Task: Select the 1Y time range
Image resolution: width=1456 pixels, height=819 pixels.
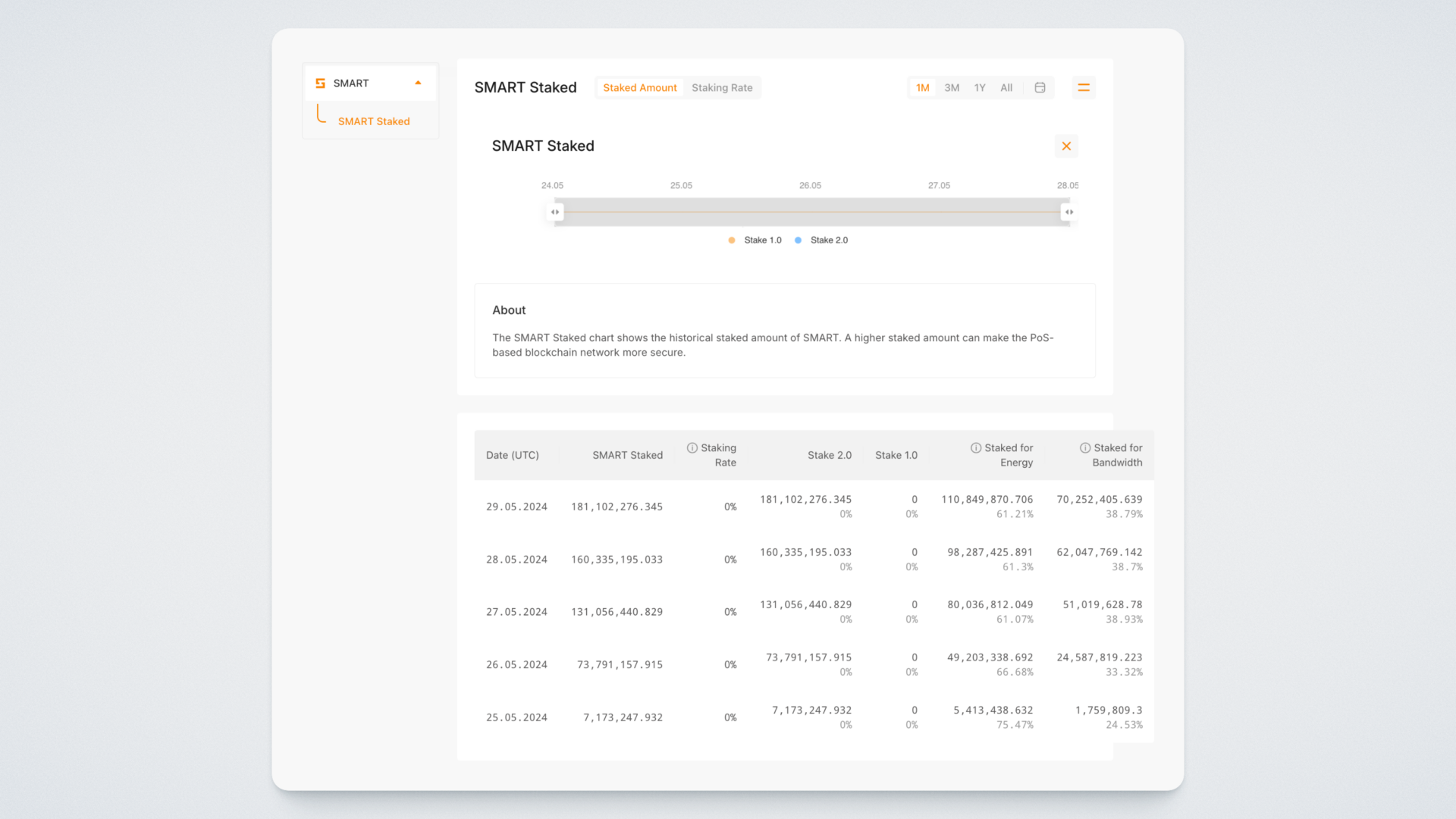Action: coord(980,88)
